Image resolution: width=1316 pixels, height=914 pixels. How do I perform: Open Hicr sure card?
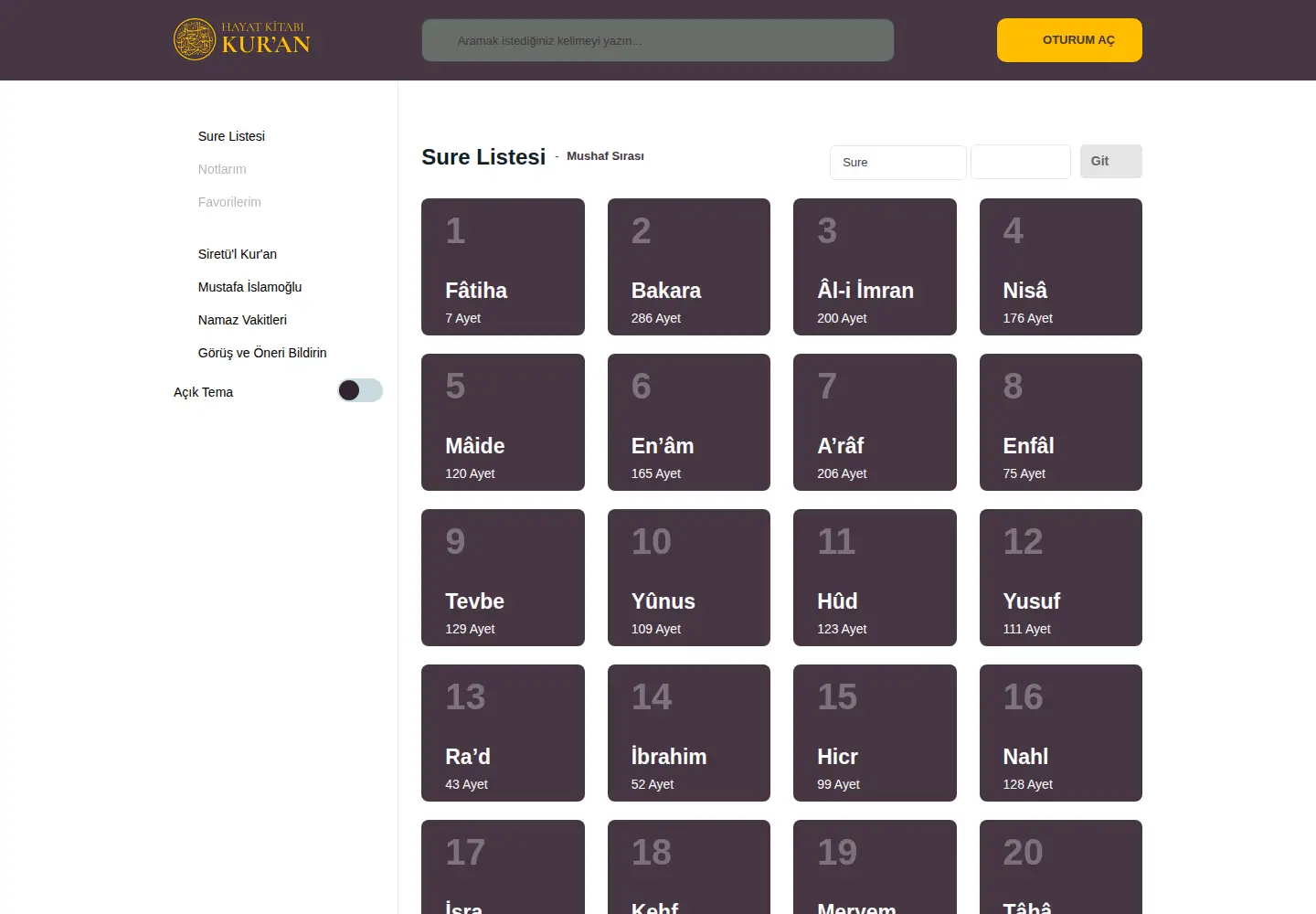pos(875,733)
